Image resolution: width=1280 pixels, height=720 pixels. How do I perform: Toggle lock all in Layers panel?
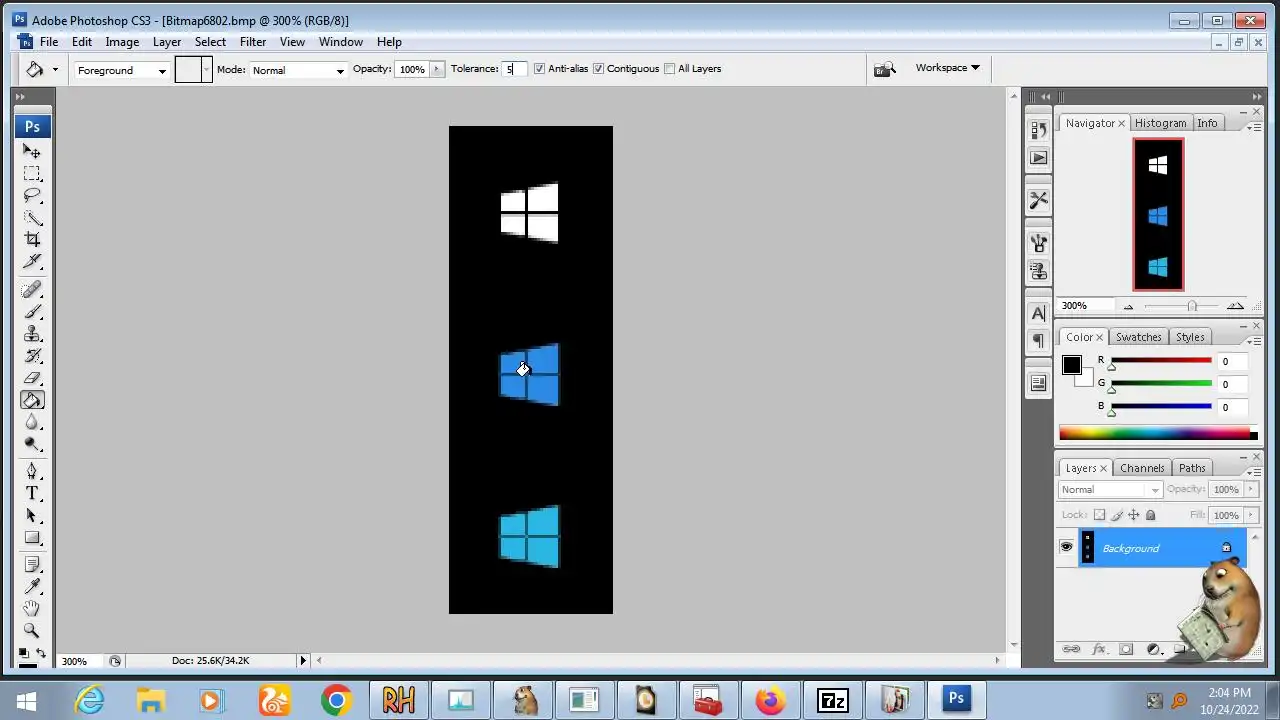(x=1150, y=515)
